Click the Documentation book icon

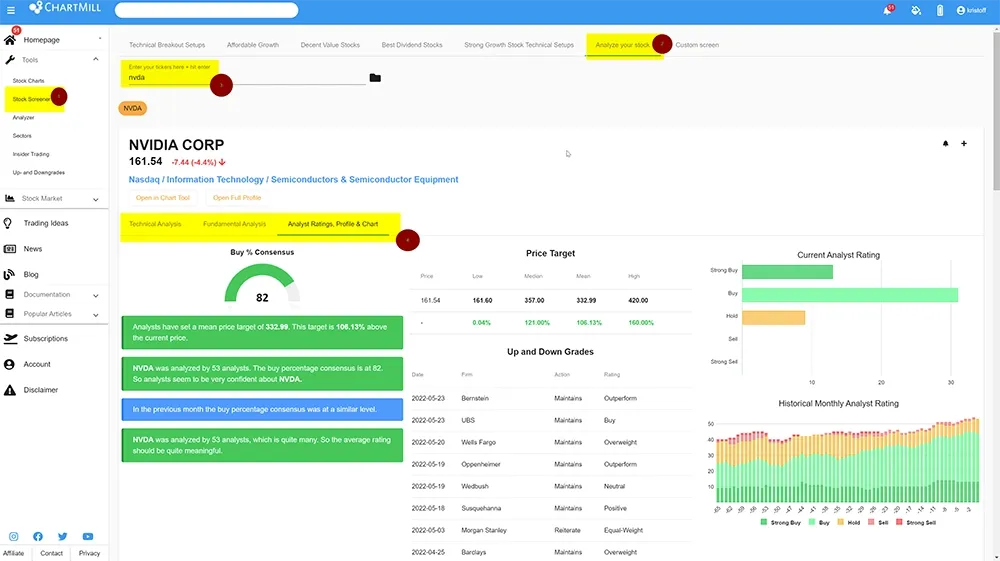(x=10, y=295)
